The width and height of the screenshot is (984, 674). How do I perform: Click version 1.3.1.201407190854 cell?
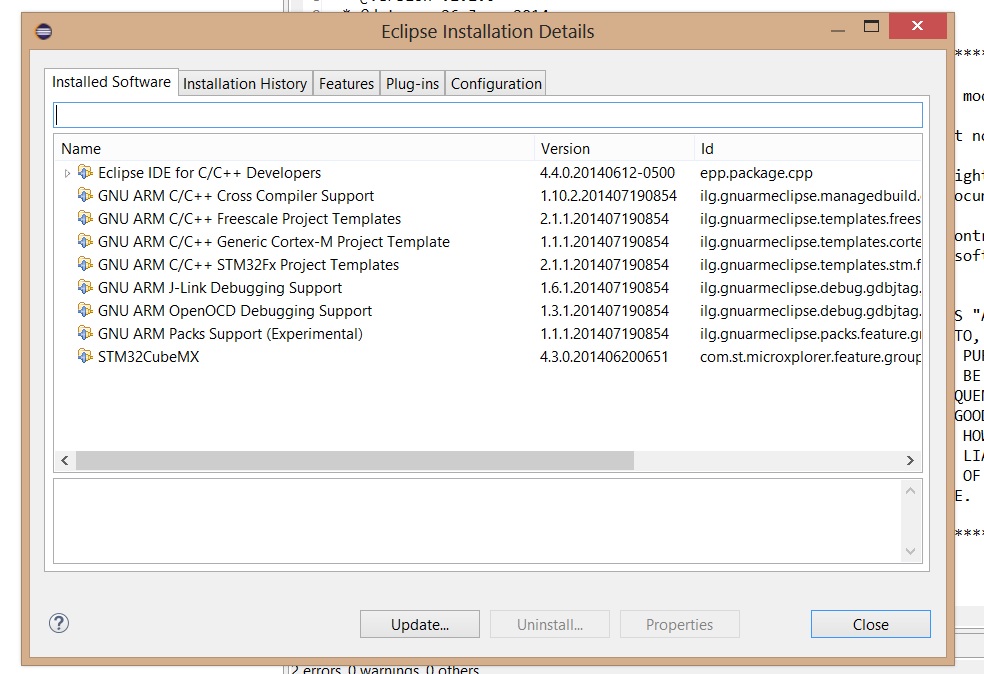click(604, 311)
